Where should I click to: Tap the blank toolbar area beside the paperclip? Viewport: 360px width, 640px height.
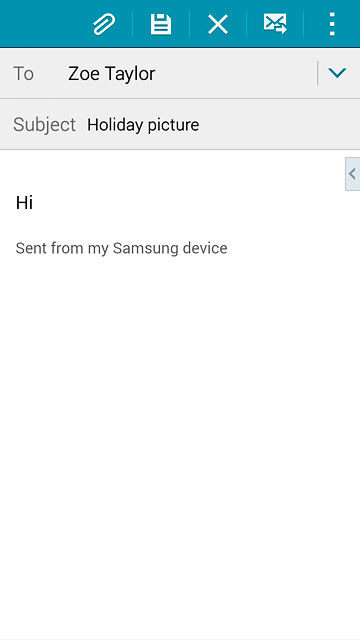tap(43, 24)
